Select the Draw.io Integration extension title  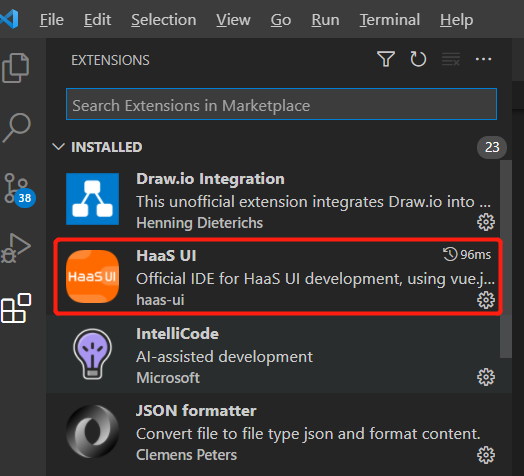(x=210, y=179)
